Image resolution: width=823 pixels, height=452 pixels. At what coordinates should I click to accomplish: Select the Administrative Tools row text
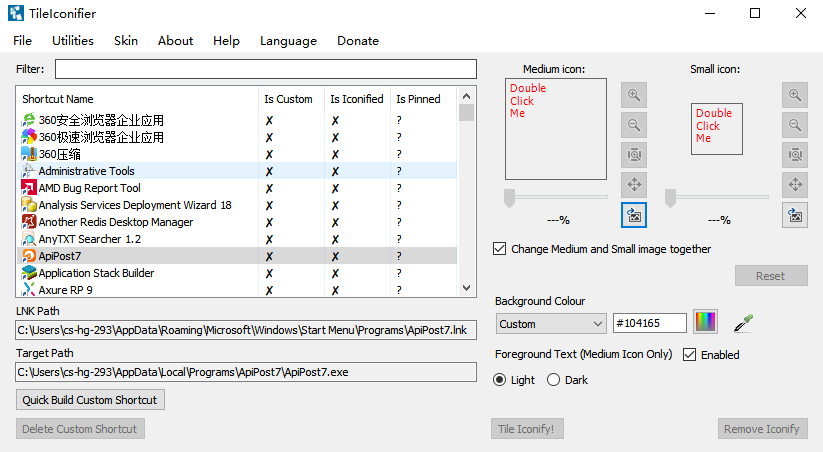click(x=87, y=171)
